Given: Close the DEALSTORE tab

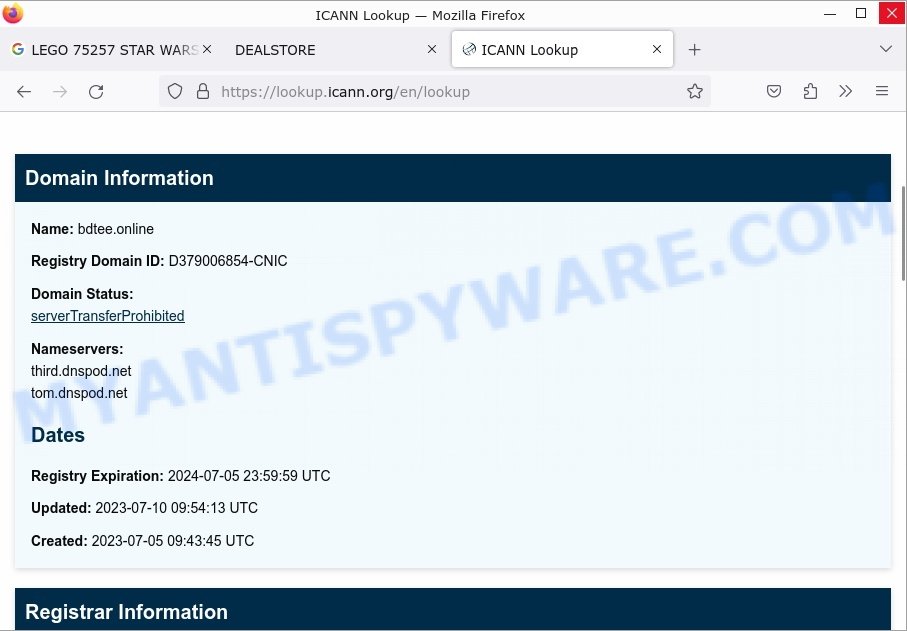Looking at the screenshot, I should pyautogui.click(x=432, y=49).
